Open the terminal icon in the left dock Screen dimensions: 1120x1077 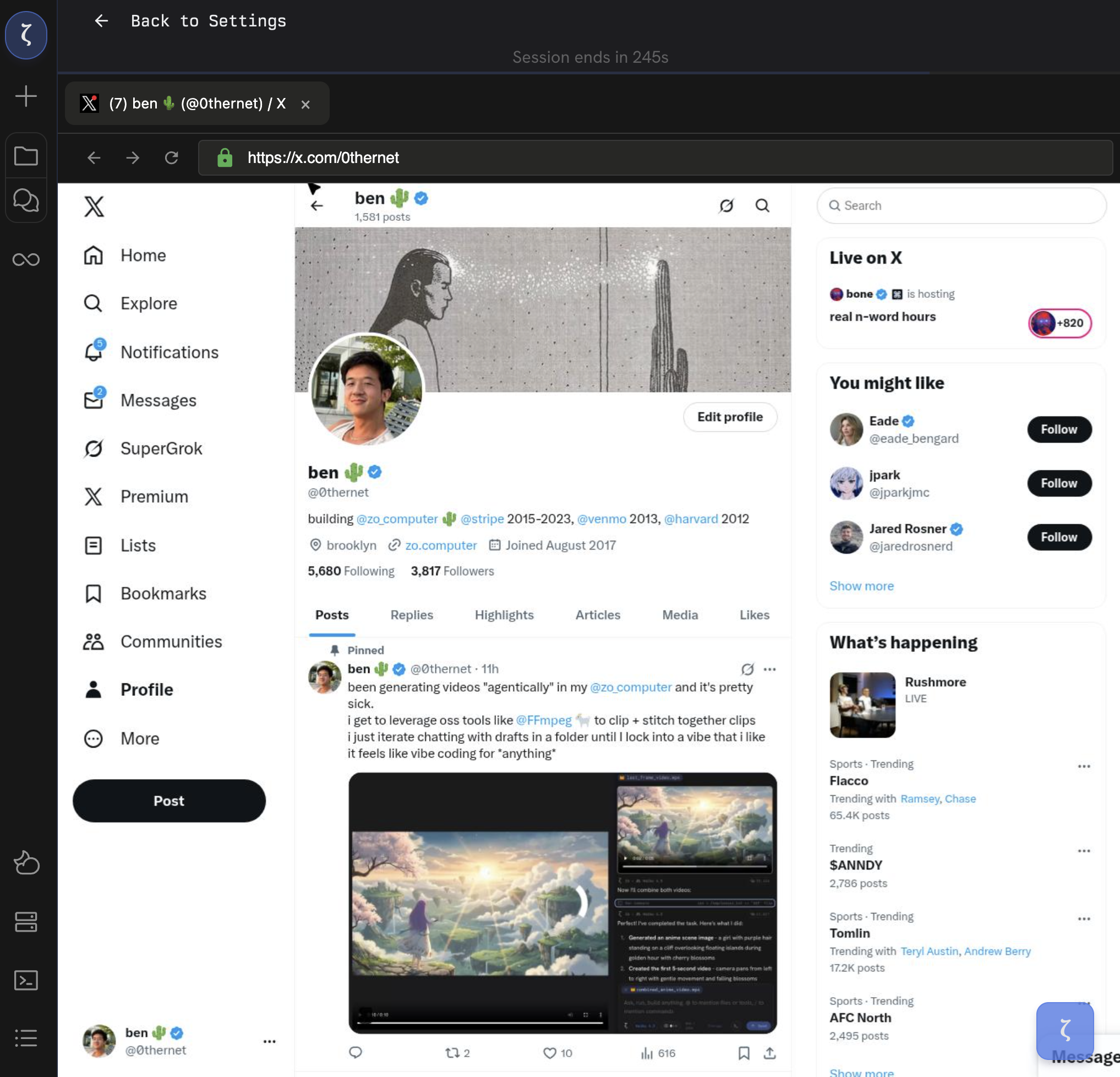pos(26,980)
